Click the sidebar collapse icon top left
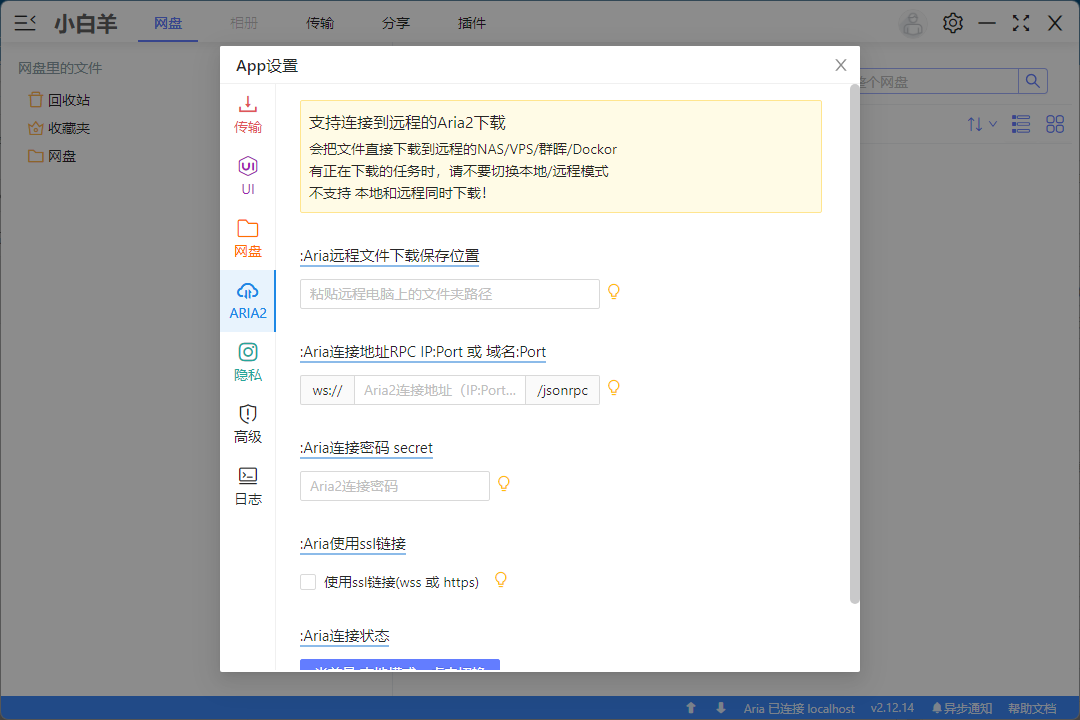1080x720 pixels. (25, 22)
